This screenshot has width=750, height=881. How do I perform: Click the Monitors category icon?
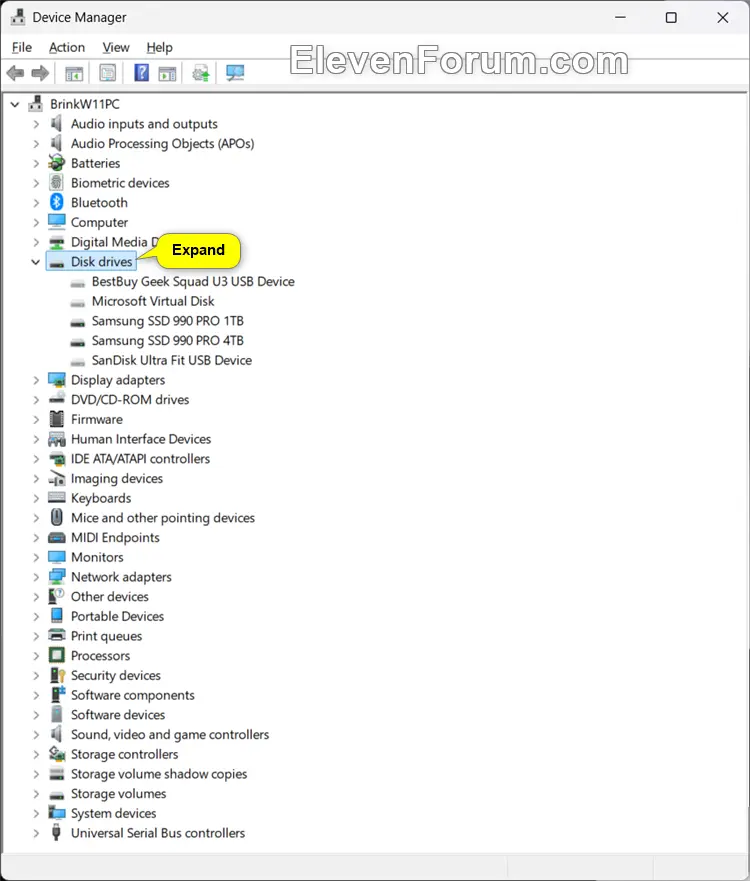click(57, 557)
